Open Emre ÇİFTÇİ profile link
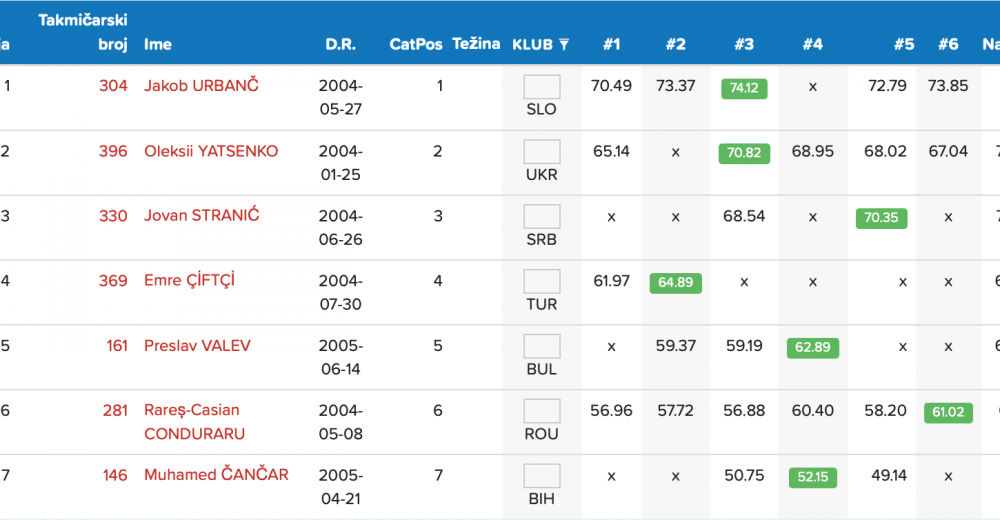Viewport: 1000px width, 520px height. click(x=189, y=281)
